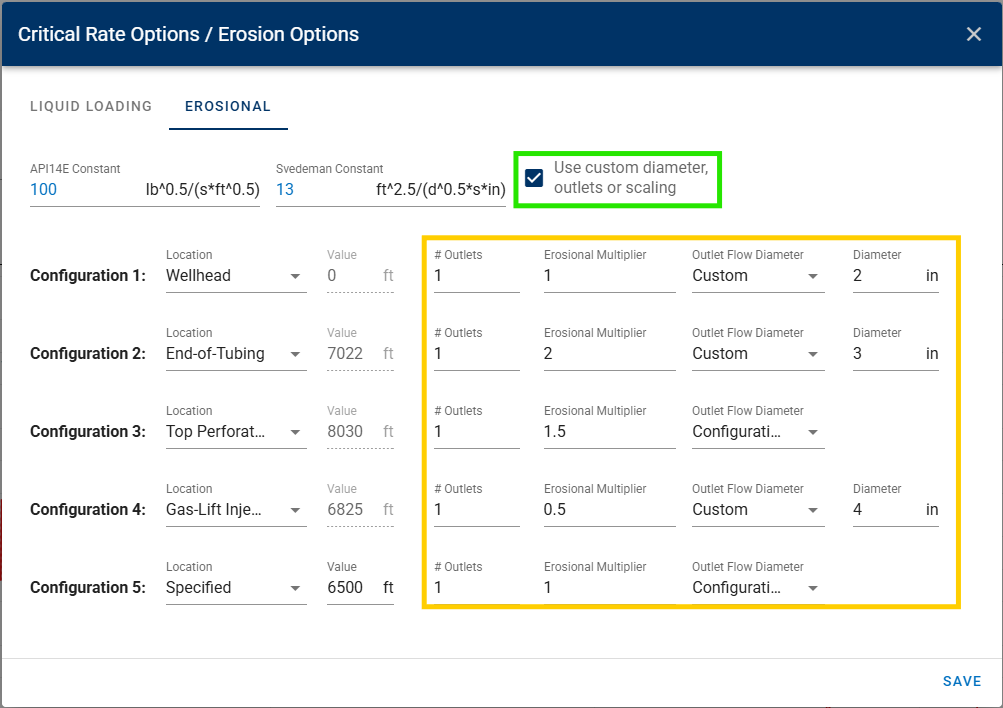
Task: Select the Erosional tab
Action: (x=228, y=106)
